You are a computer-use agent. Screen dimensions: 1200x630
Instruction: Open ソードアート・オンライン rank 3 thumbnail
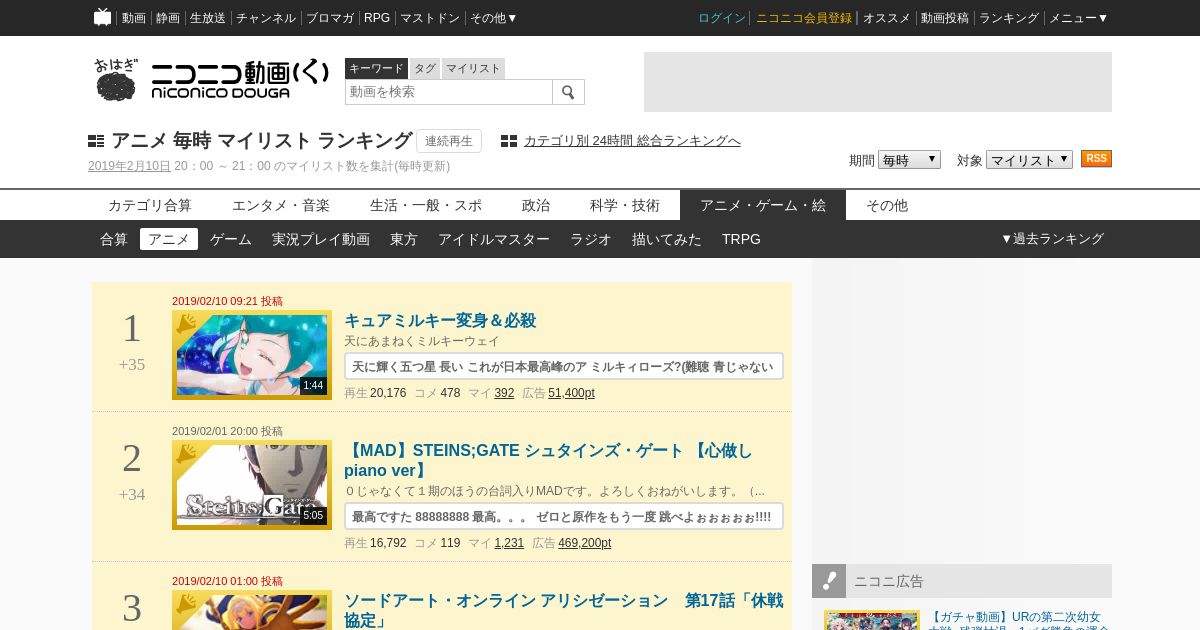(x=252, y=610)
